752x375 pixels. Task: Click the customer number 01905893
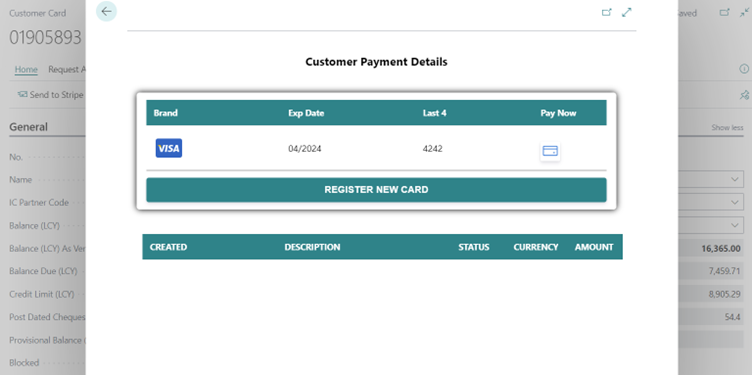pos(46,37)
